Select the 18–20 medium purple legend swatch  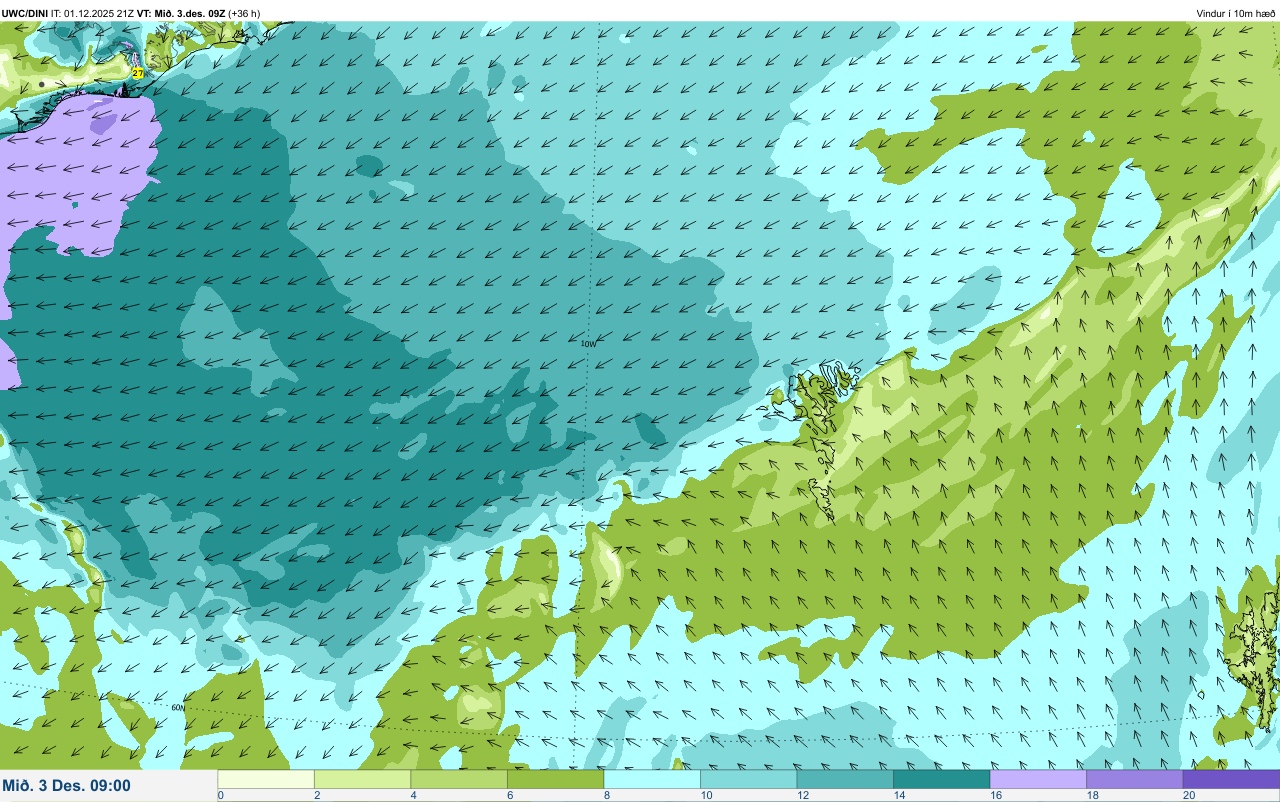point(1134,779)
